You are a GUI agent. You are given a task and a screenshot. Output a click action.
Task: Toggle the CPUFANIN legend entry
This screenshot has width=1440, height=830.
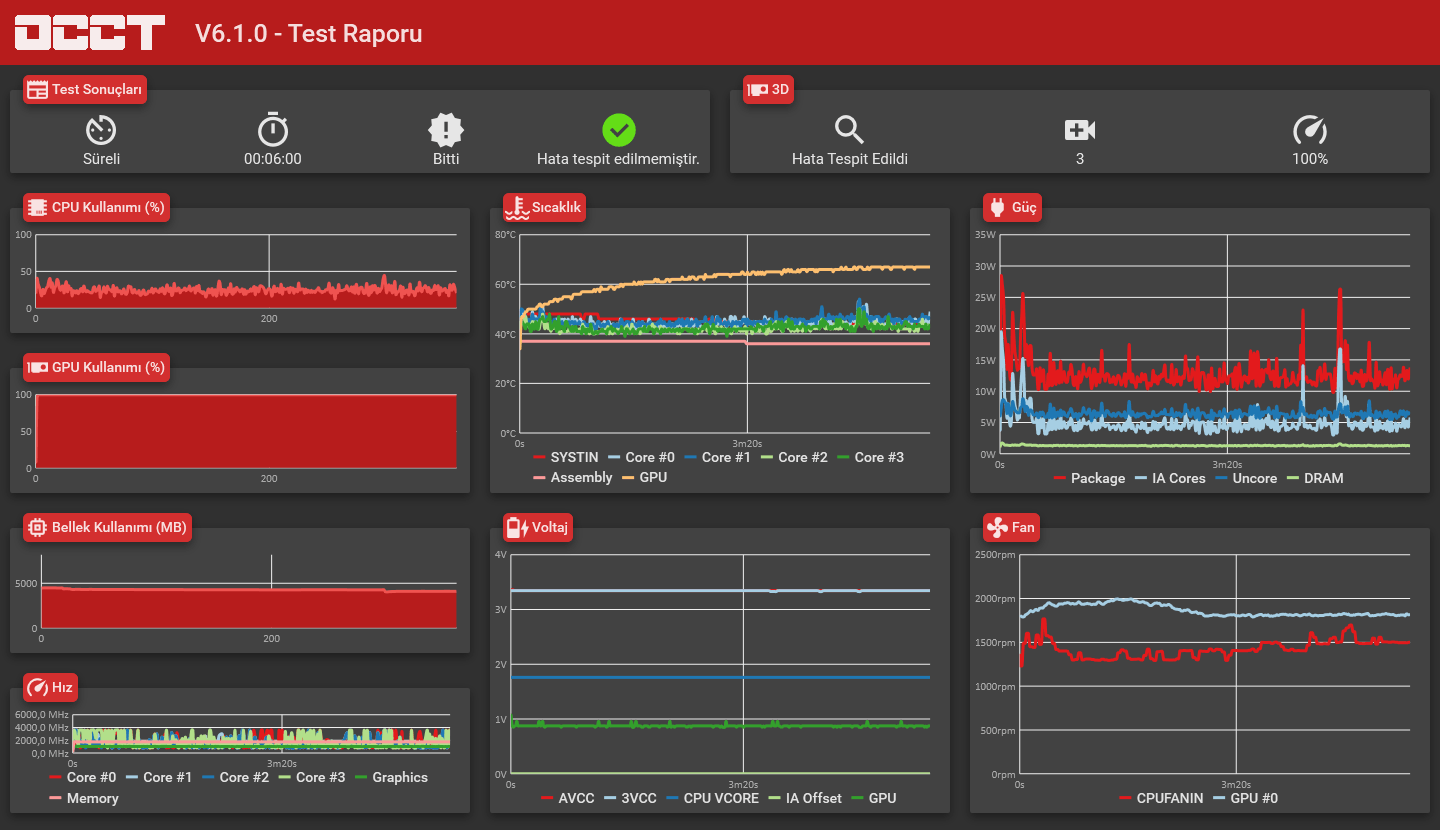(x=1160, y=798)
